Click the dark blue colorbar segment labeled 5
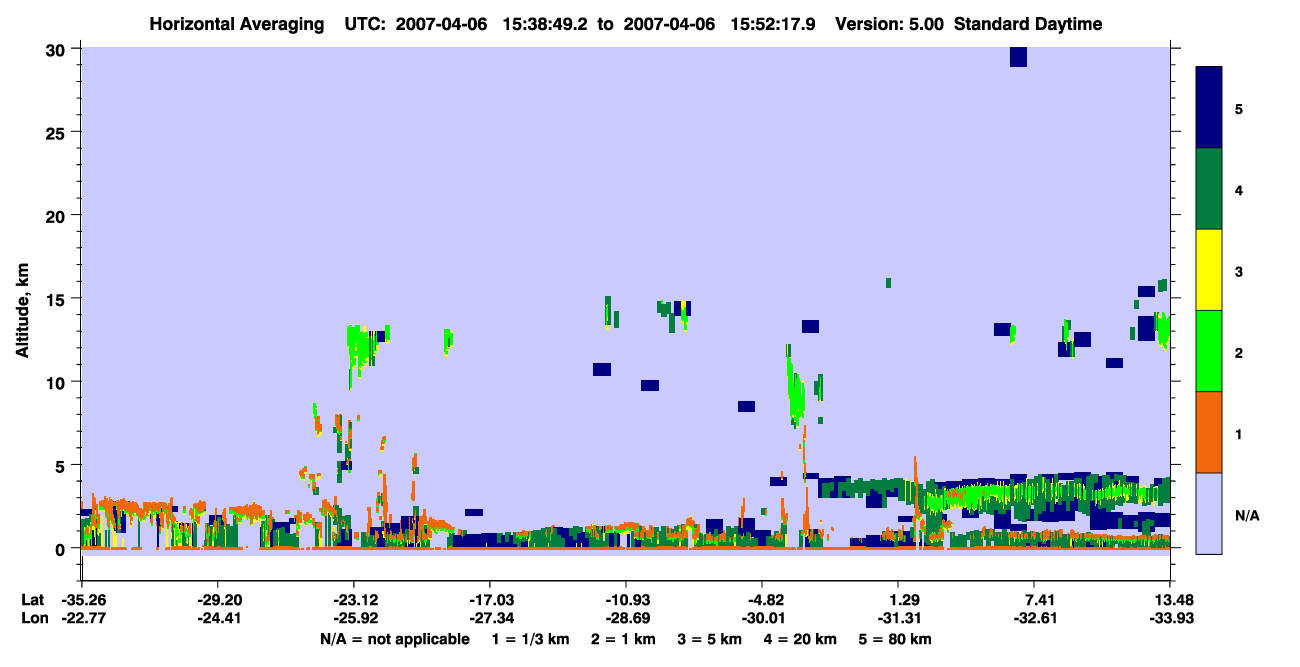Screen dimensions: 1300x667 1209,108
